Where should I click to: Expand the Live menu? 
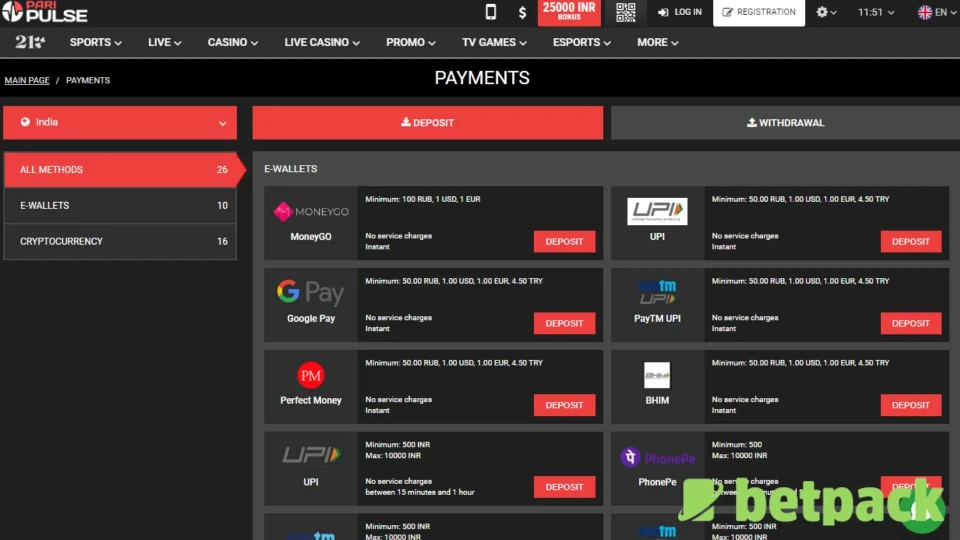click(x=164, y=42)
